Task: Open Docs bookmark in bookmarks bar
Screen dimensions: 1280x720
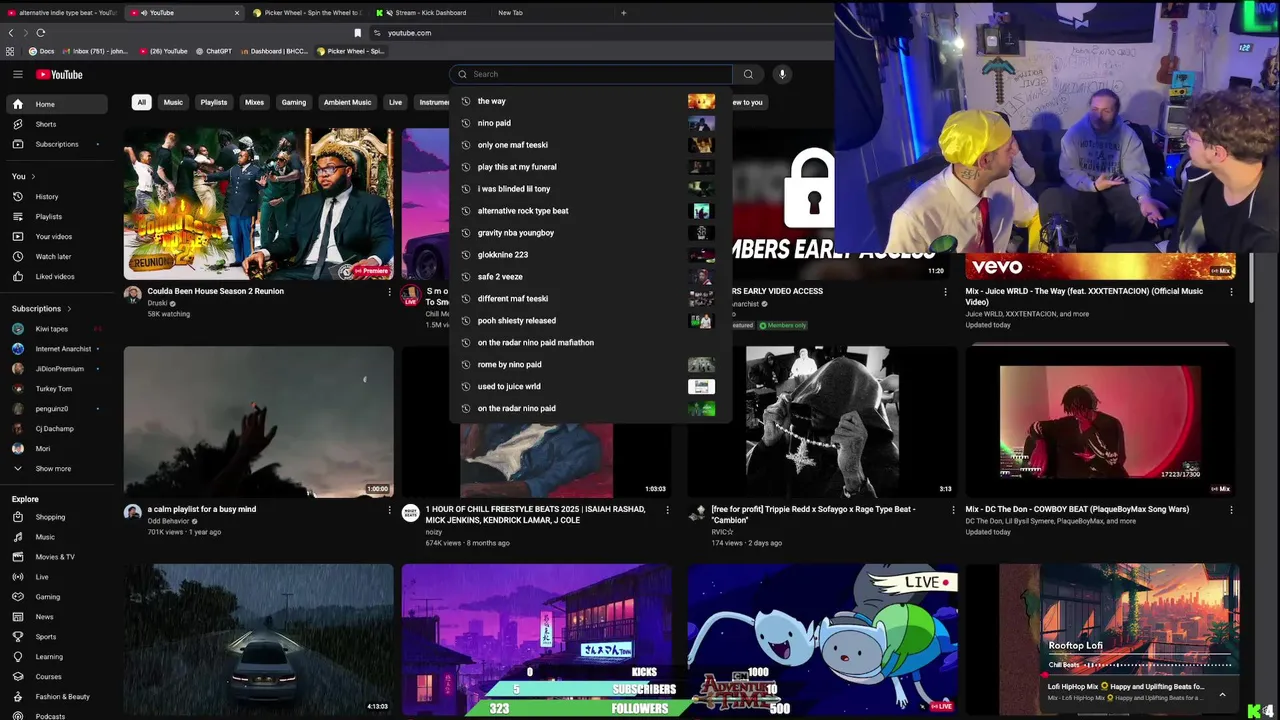Action: pos(42,51)
